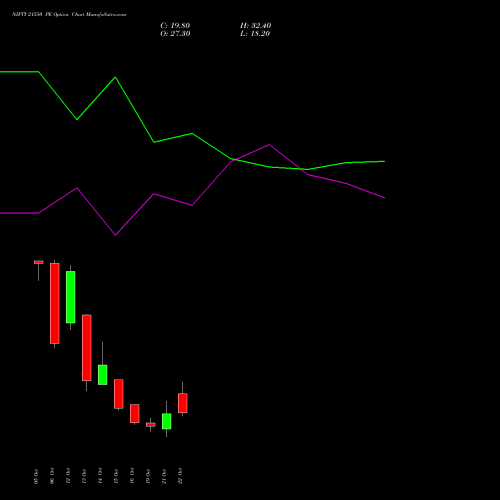Click the green candle above 21 Oct
The image size is (500, 500).
(167, 421)
